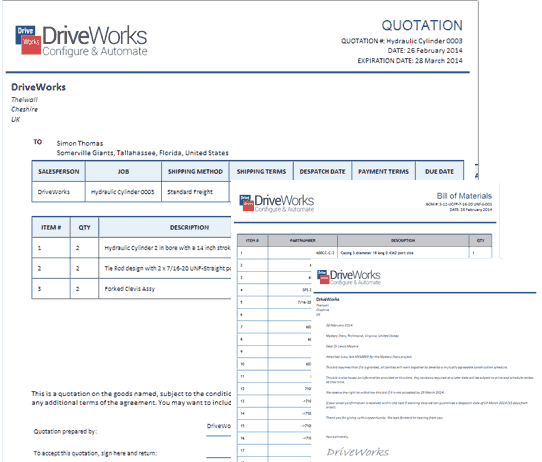Click the DriveWorks logo on the Bill of Materials
The height and width of the screenshot is (462, 542).
[277, 203]
